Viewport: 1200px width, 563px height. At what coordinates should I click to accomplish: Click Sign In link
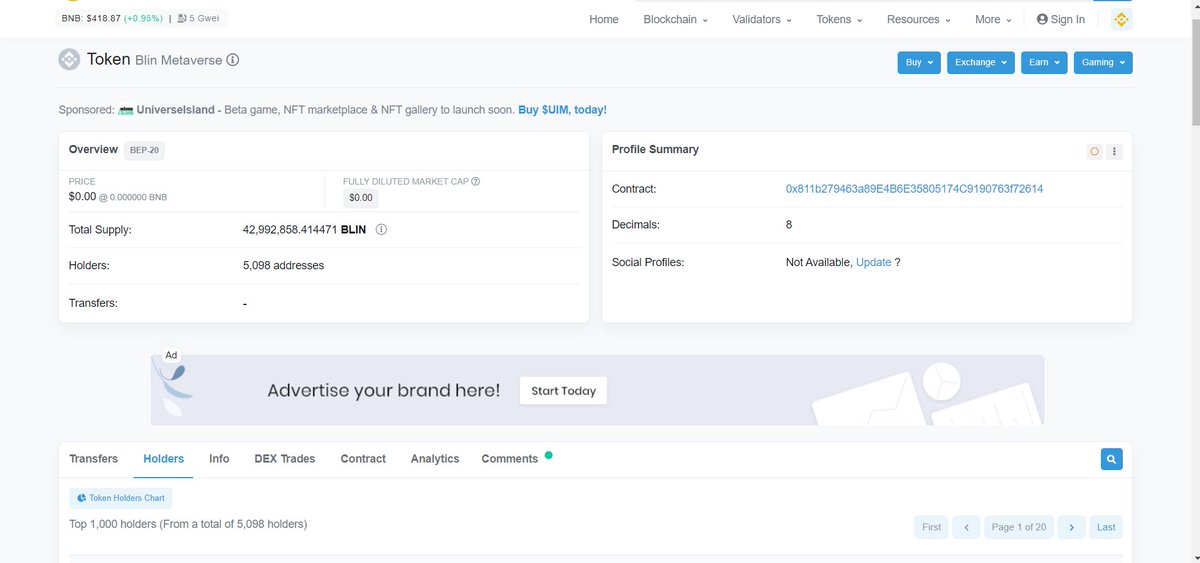pos(1061,19)
